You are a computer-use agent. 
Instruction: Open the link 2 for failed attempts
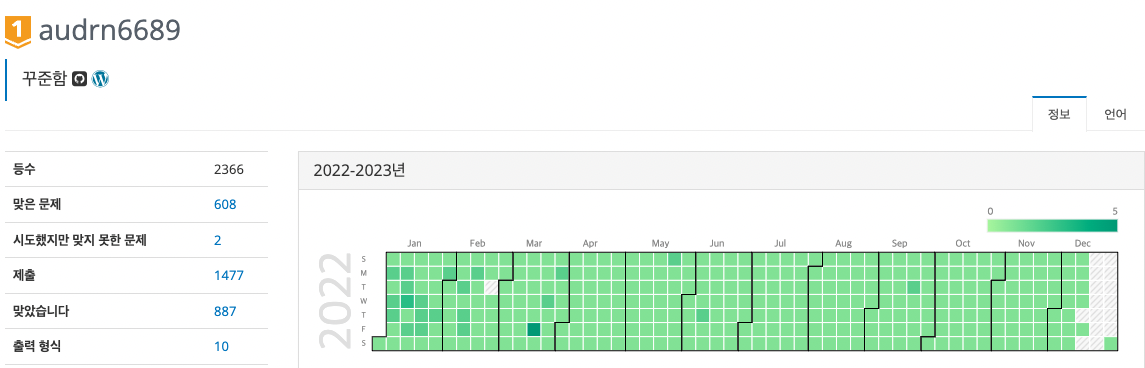[x=218, y=240]
